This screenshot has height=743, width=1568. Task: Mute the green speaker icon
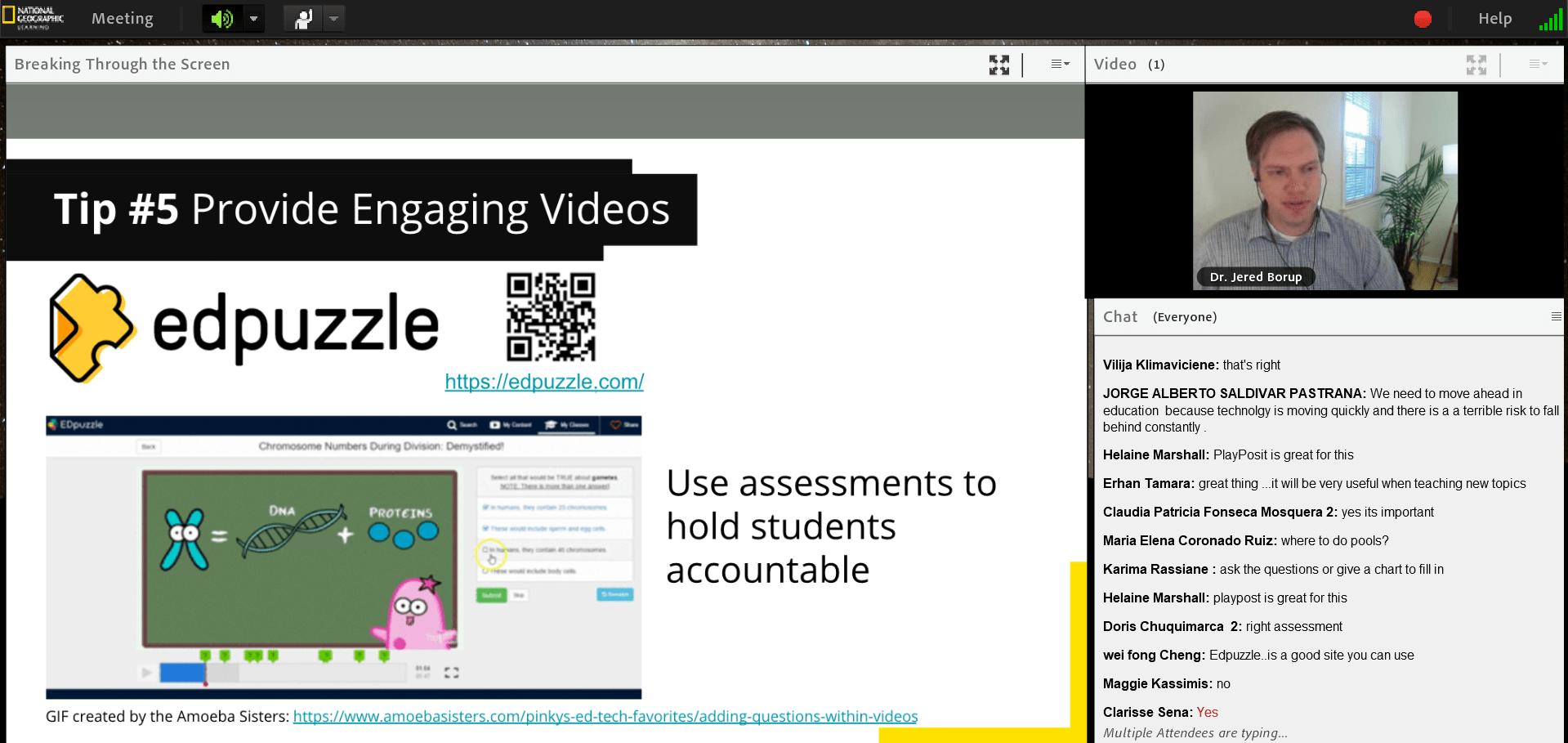[x=222, y=18]
